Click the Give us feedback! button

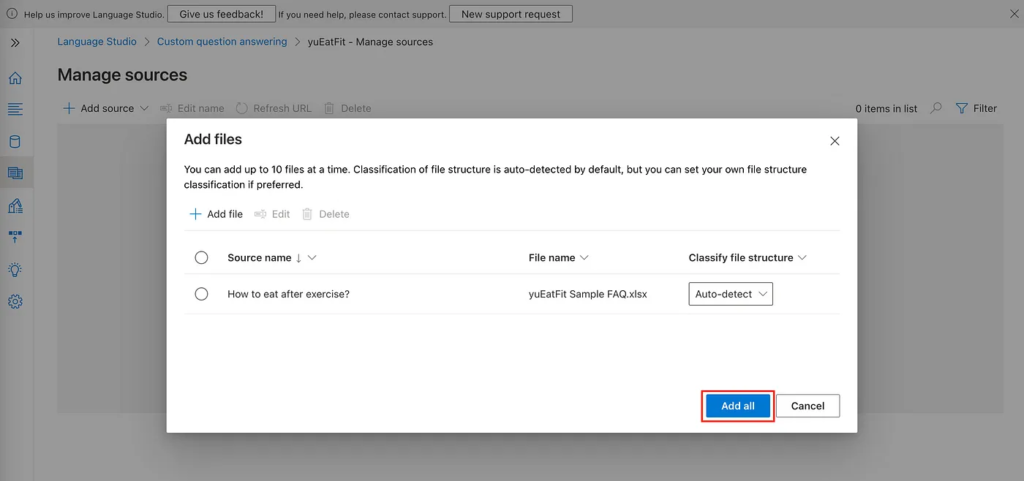[221, 14]
